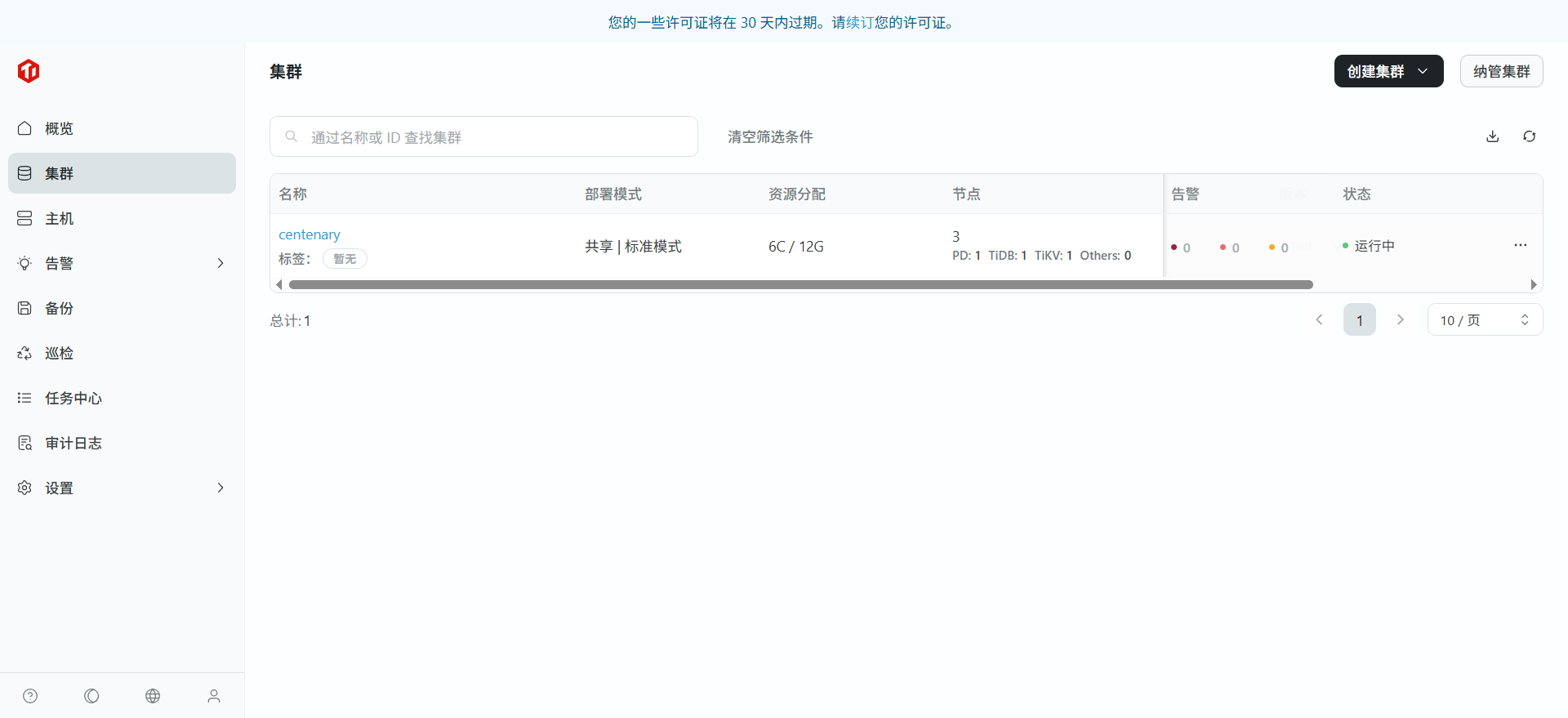Open the 创建集群 dropdown button

[1388, 71]
